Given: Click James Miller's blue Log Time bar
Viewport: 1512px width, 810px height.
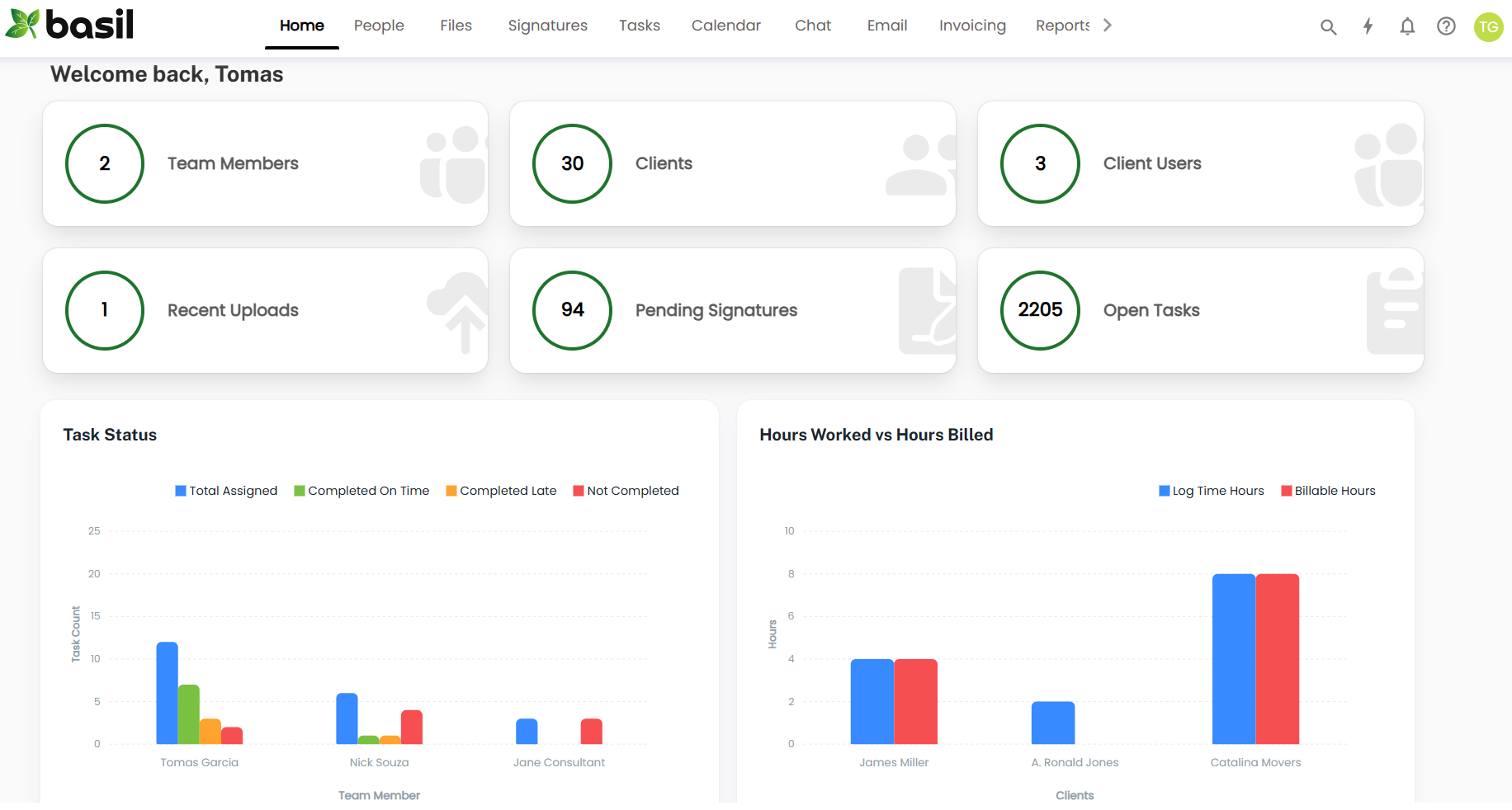Looking at the screenshot, I should [872, 702].
